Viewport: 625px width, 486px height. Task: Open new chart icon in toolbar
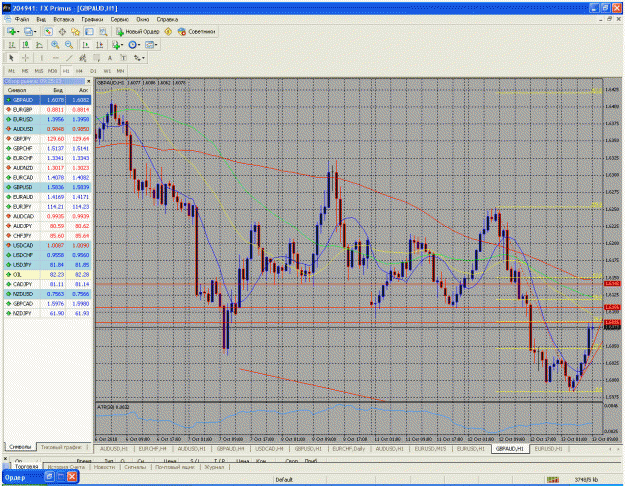coord(13,31)
